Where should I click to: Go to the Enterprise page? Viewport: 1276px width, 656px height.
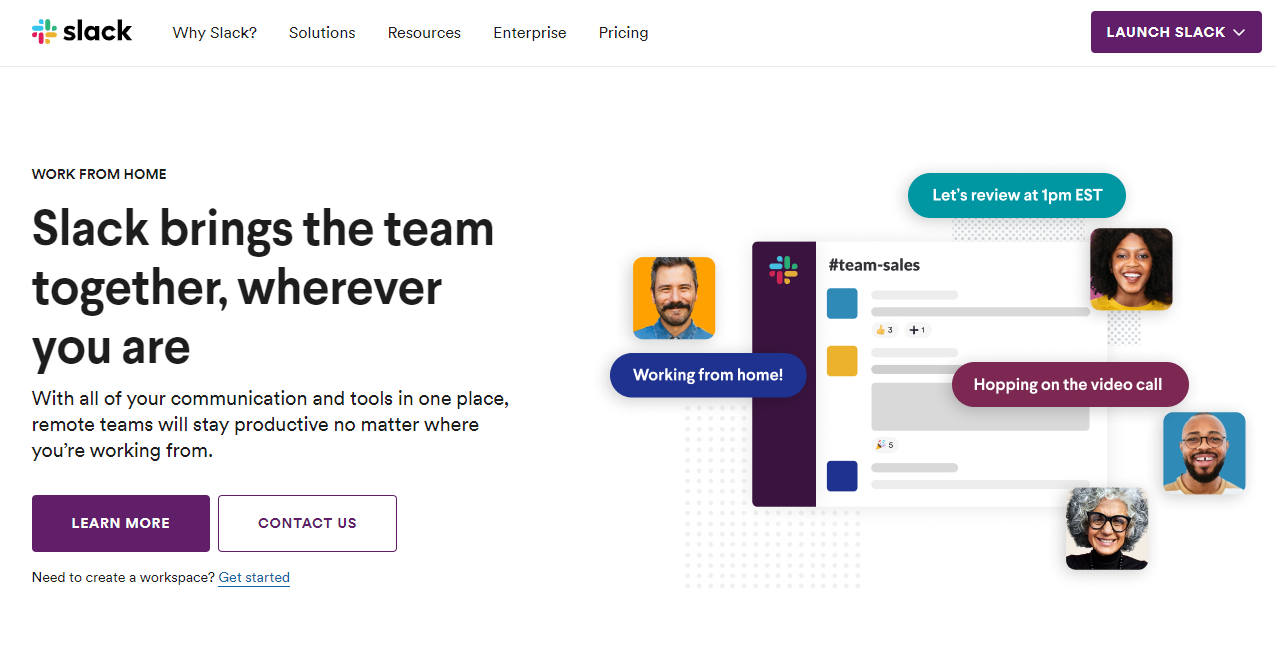pyautogui.click(x=530, y=33)
